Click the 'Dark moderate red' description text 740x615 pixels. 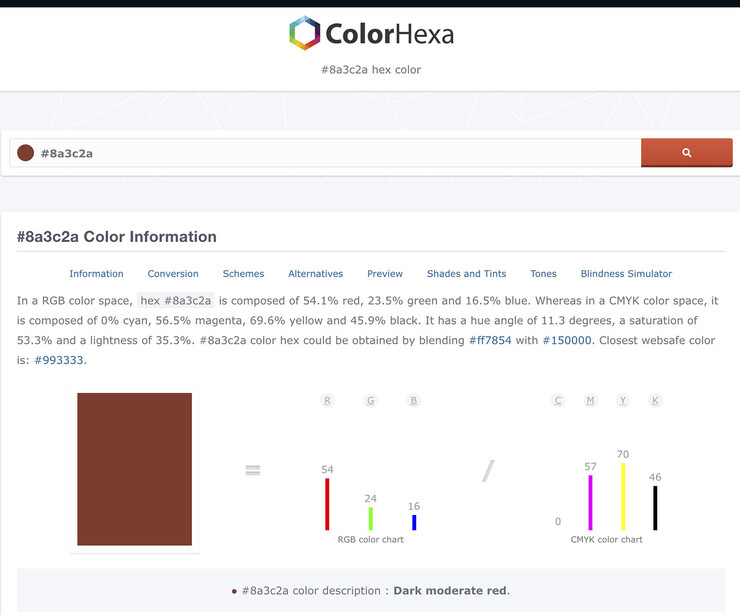point(450,590)
